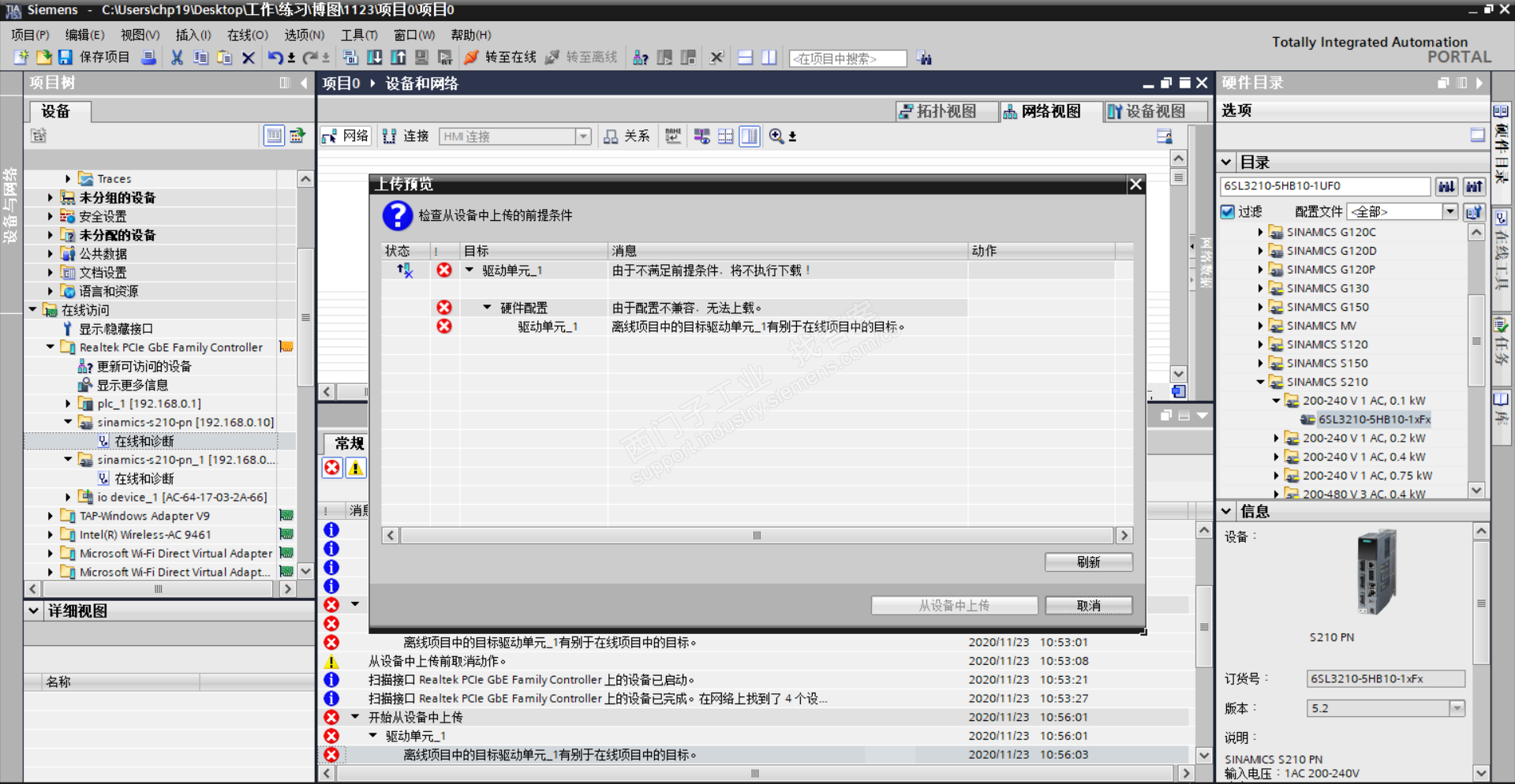Click the 保存项目 save project button
1515x784 pixels.
[x=93, y=58]
